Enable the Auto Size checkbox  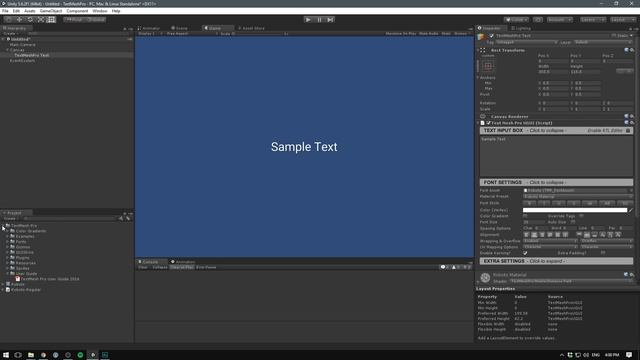[573, 222]
